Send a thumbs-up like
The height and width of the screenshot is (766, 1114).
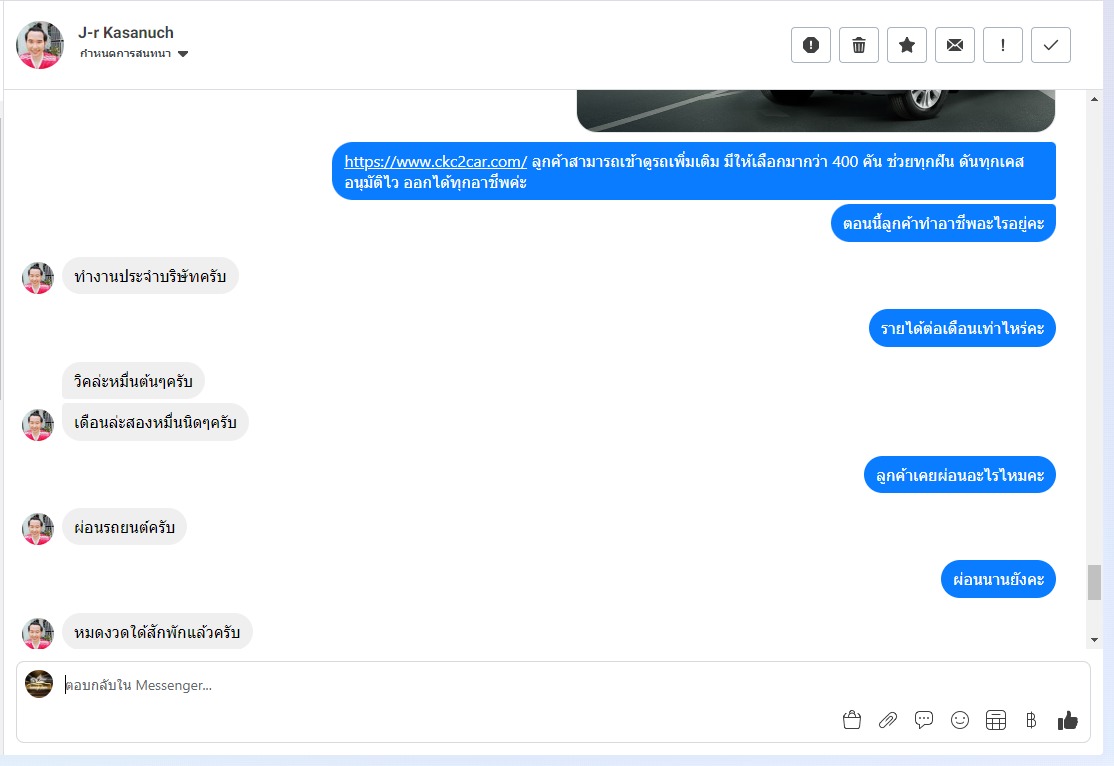(1068, 721)
